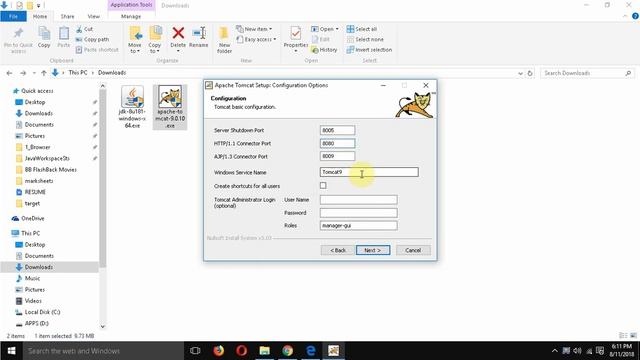The image size is (640, 360).
Task: Go back with the Back arrow
Action: point(9,73)
